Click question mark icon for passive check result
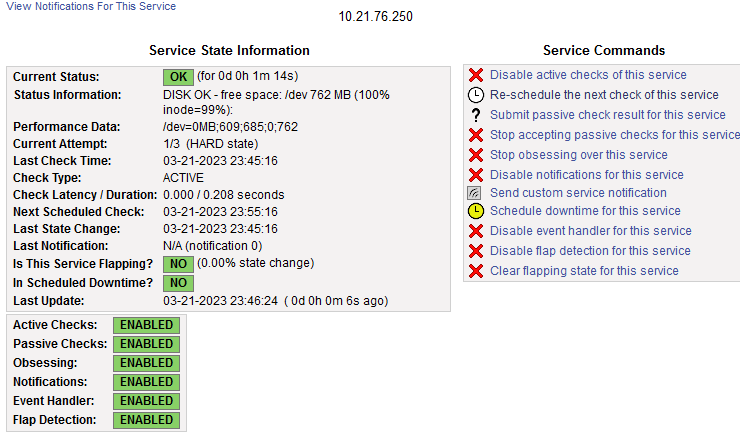740x445 pixels. coord(476,115)
